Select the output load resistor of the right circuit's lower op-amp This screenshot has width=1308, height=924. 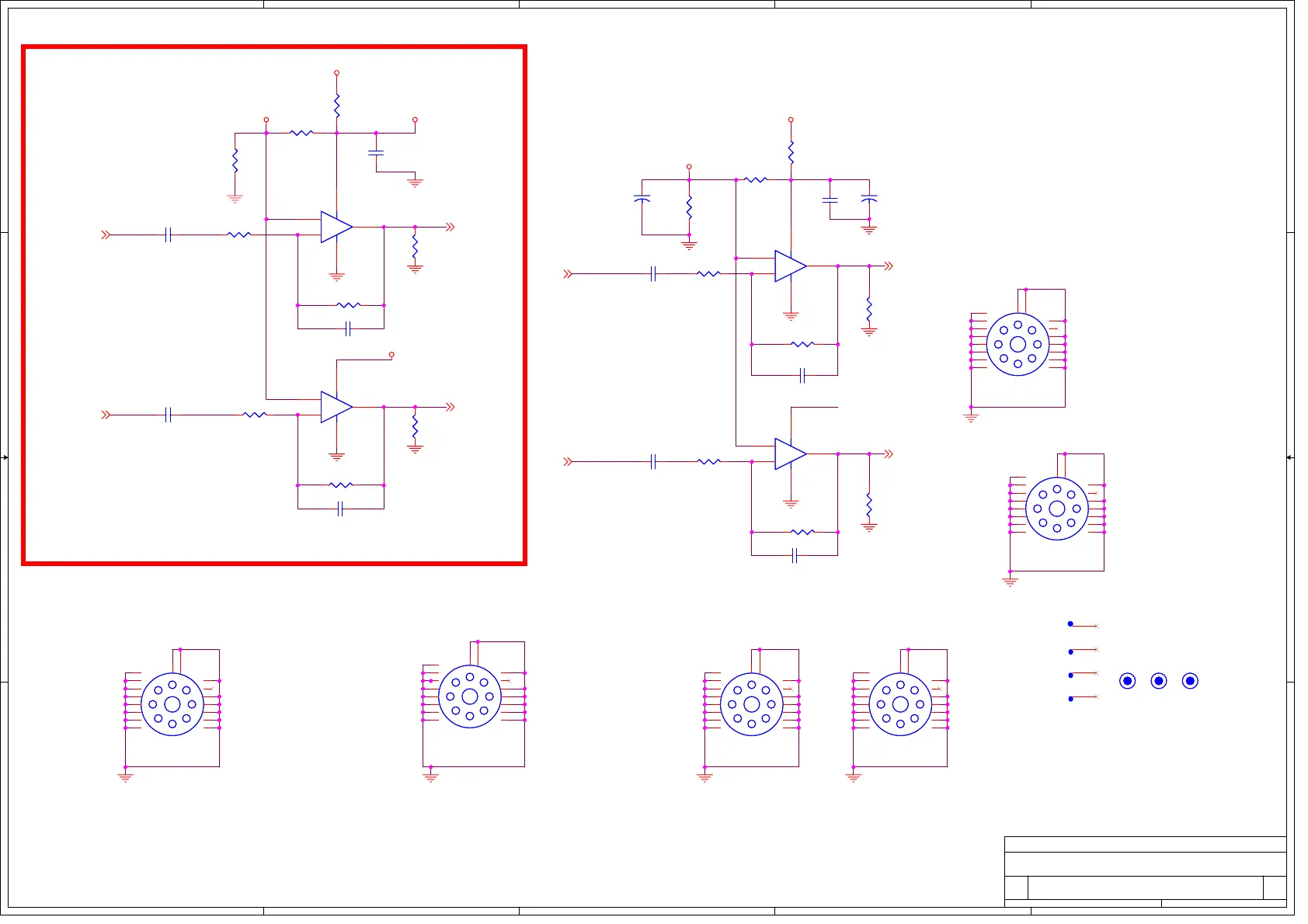click(869, 505)
